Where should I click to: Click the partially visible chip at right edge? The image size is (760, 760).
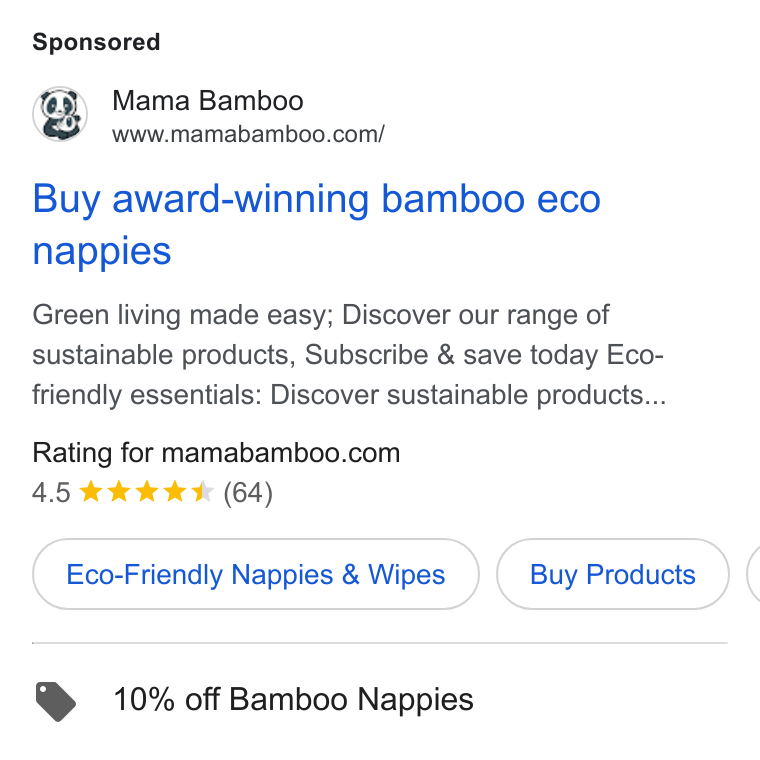753,574
